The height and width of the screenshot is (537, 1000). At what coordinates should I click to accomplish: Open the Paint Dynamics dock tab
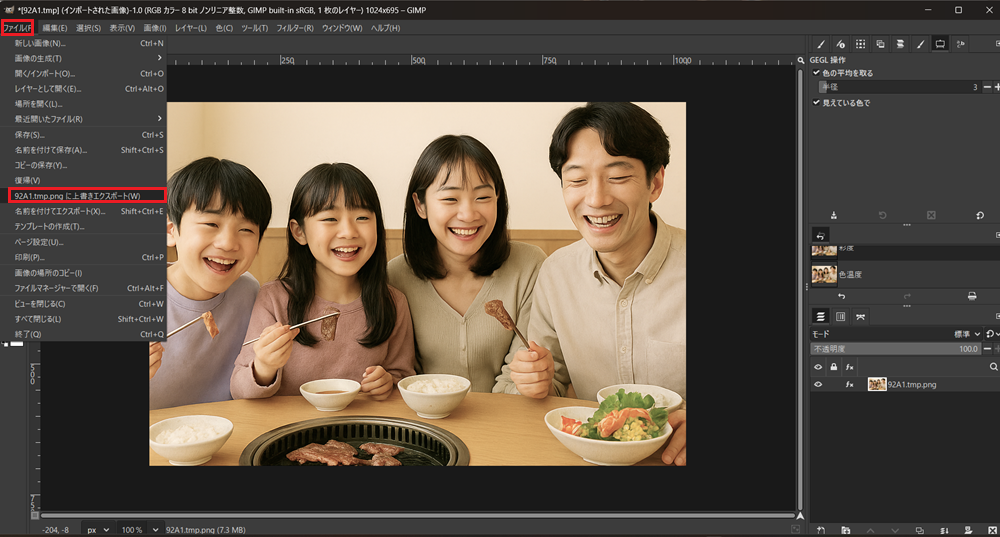(960, 44)
